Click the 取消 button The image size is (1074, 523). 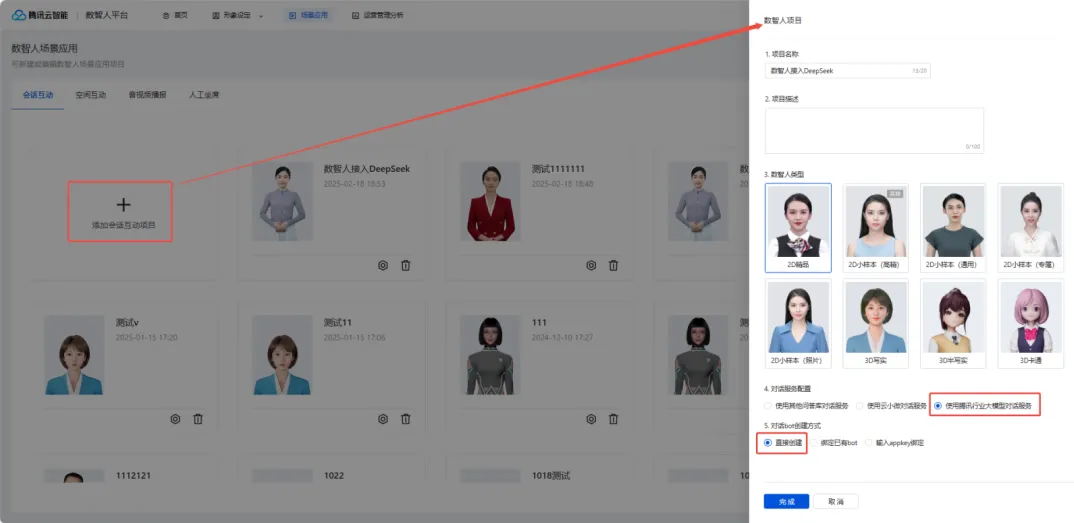836,502
